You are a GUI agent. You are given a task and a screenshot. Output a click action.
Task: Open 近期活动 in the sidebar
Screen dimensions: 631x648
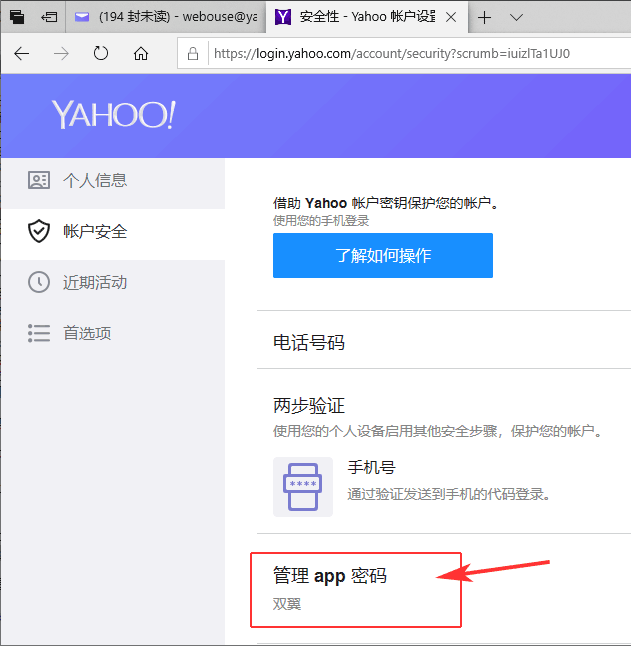click(113, 283)
